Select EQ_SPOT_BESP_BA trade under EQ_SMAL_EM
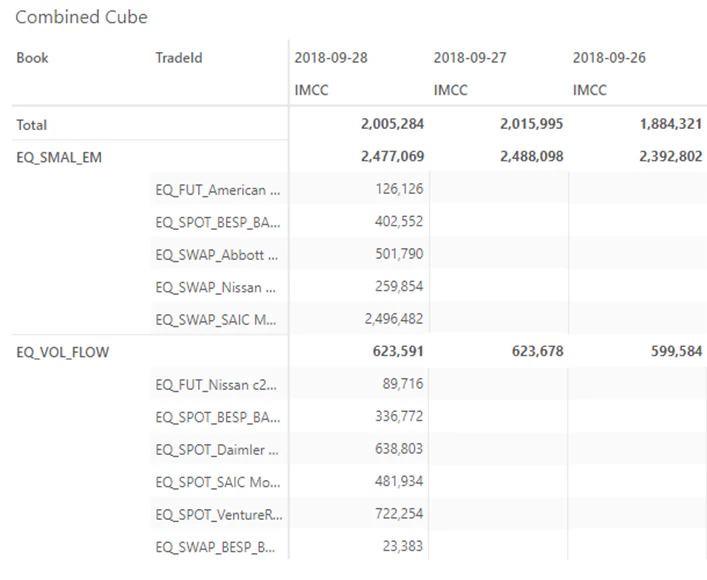 tap(218, 222)
